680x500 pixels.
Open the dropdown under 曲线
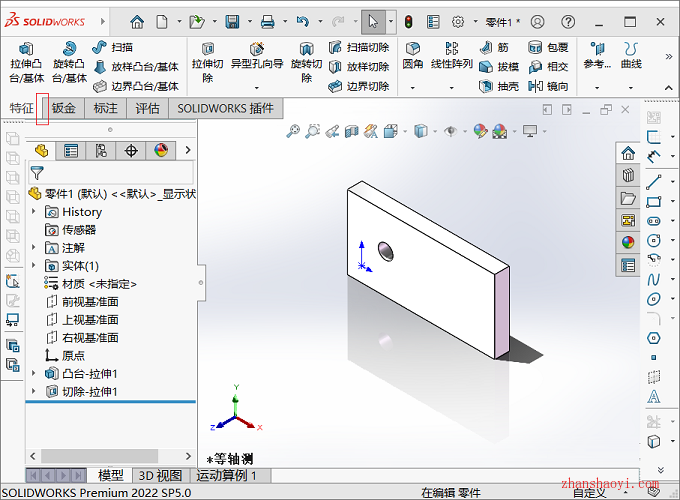tap(631, 88)
